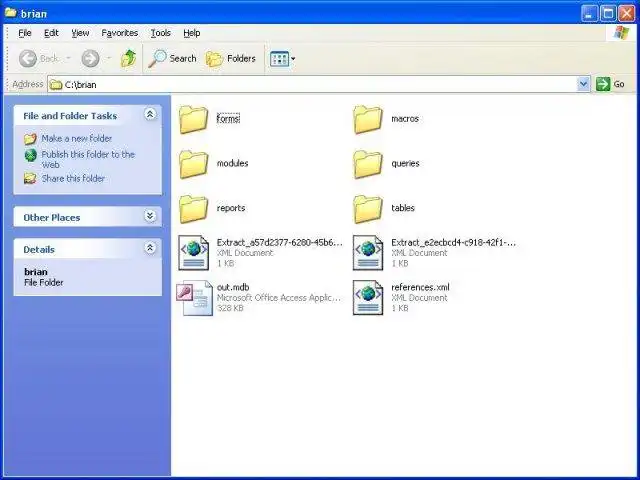Click the Share this folder icon
Screen dimensions: 640x480
(x=30, y=178)
